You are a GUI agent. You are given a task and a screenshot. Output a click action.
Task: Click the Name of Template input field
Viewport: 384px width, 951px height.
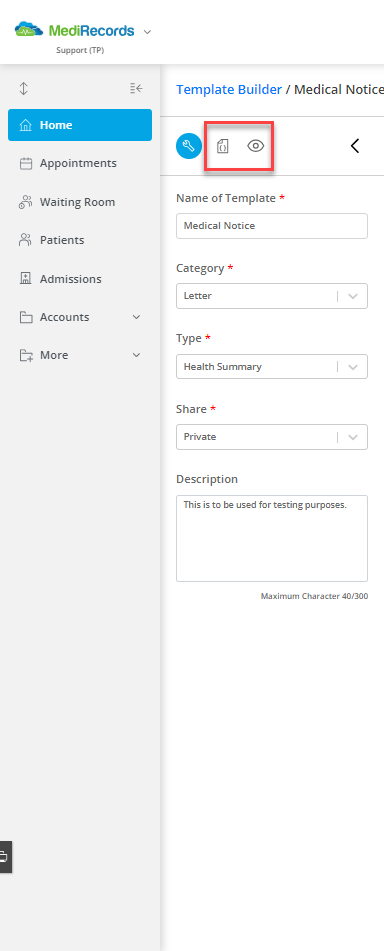click(x=272, y=226)
